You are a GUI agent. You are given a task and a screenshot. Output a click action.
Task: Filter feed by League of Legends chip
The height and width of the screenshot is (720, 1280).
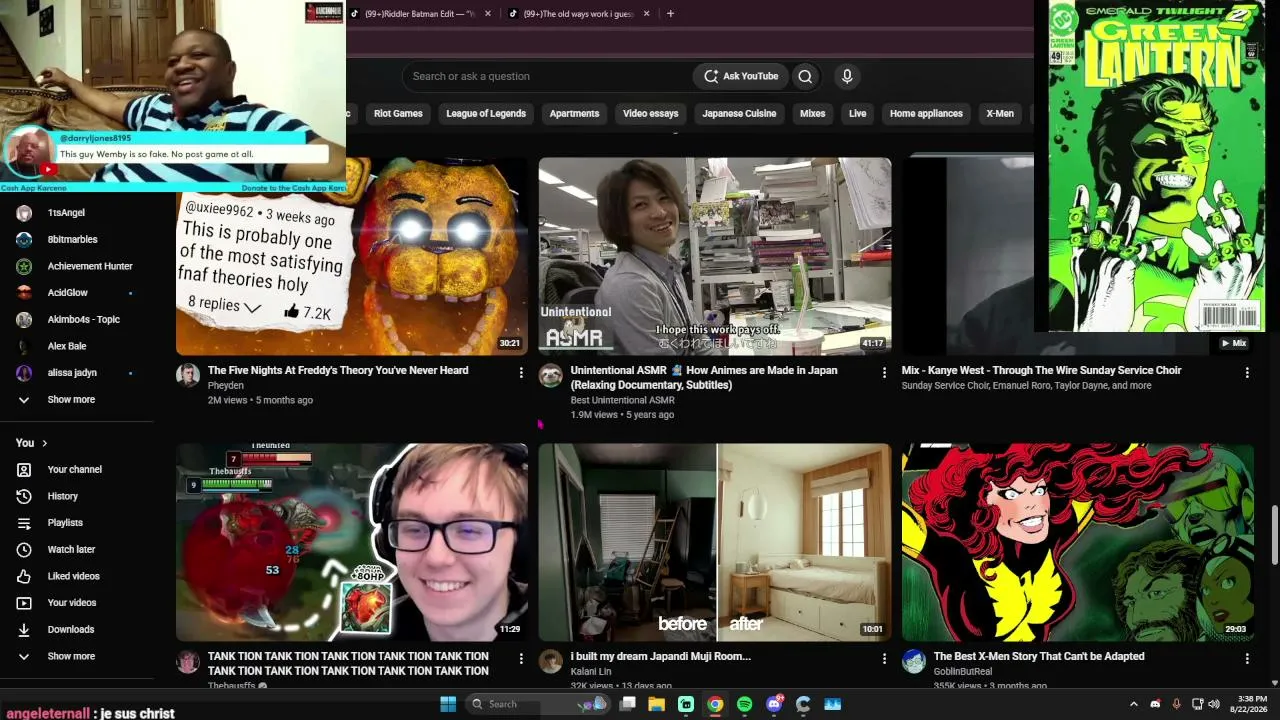tap(486, 113)
